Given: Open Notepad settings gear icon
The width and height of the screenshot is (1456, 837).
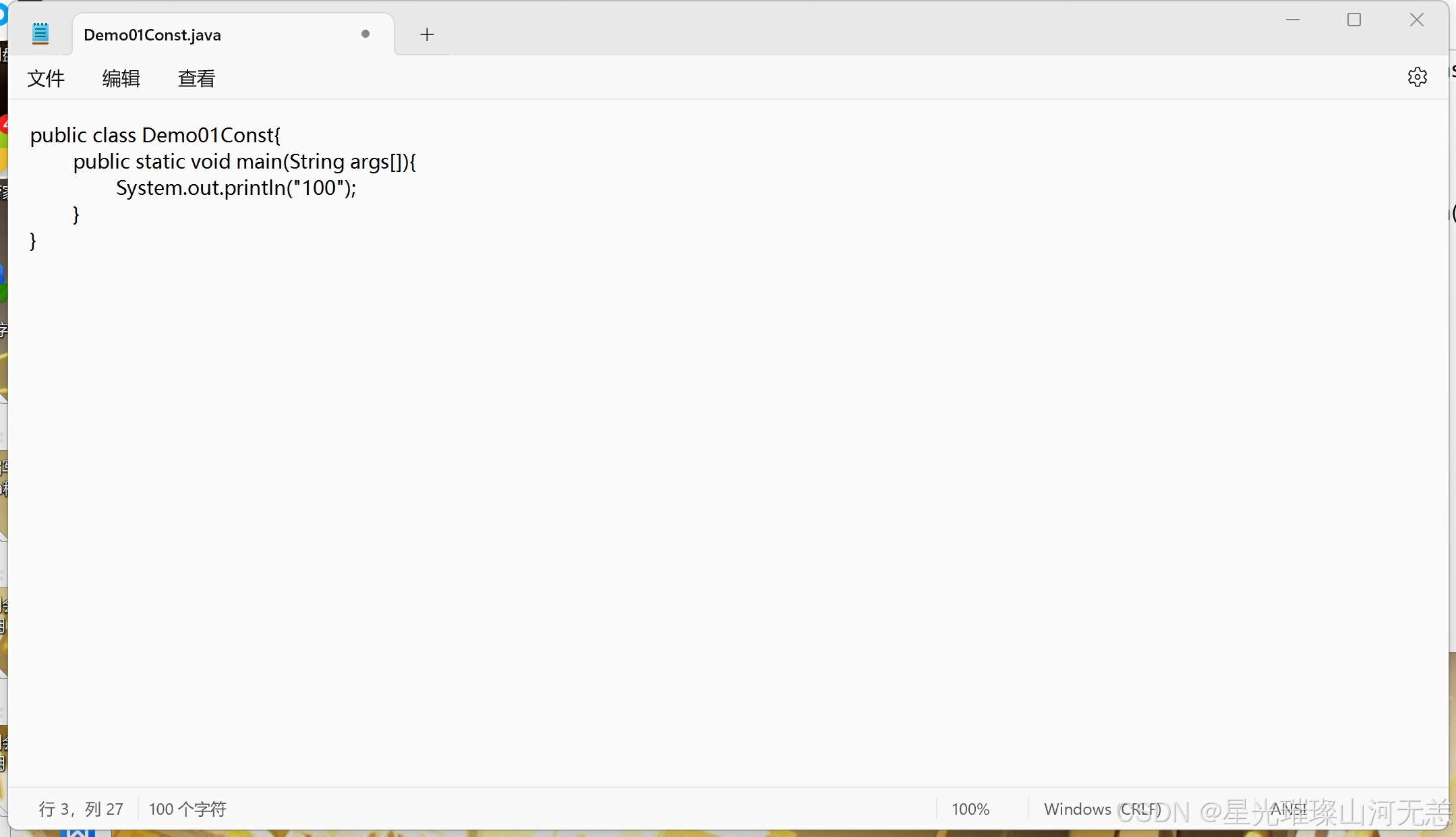Looking at the screenshot, I should pos(1417,77).
